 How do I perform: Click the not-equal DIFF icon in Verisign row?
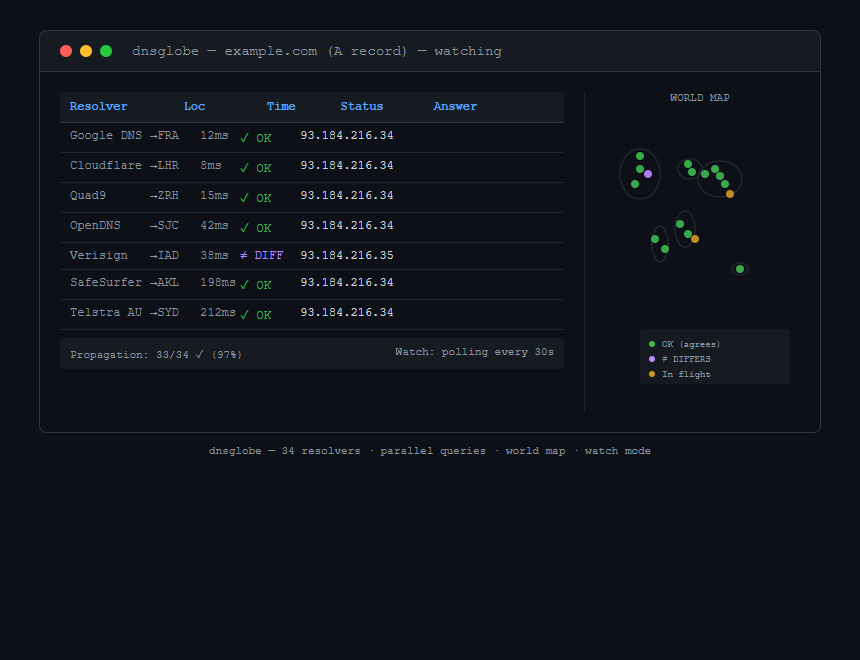click(244, 255)
